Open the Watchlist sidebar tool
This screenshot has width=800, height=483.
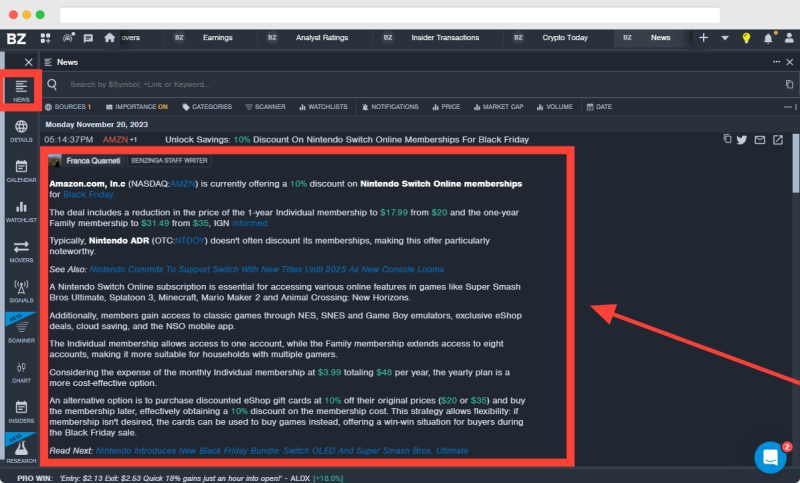(21, 212)
